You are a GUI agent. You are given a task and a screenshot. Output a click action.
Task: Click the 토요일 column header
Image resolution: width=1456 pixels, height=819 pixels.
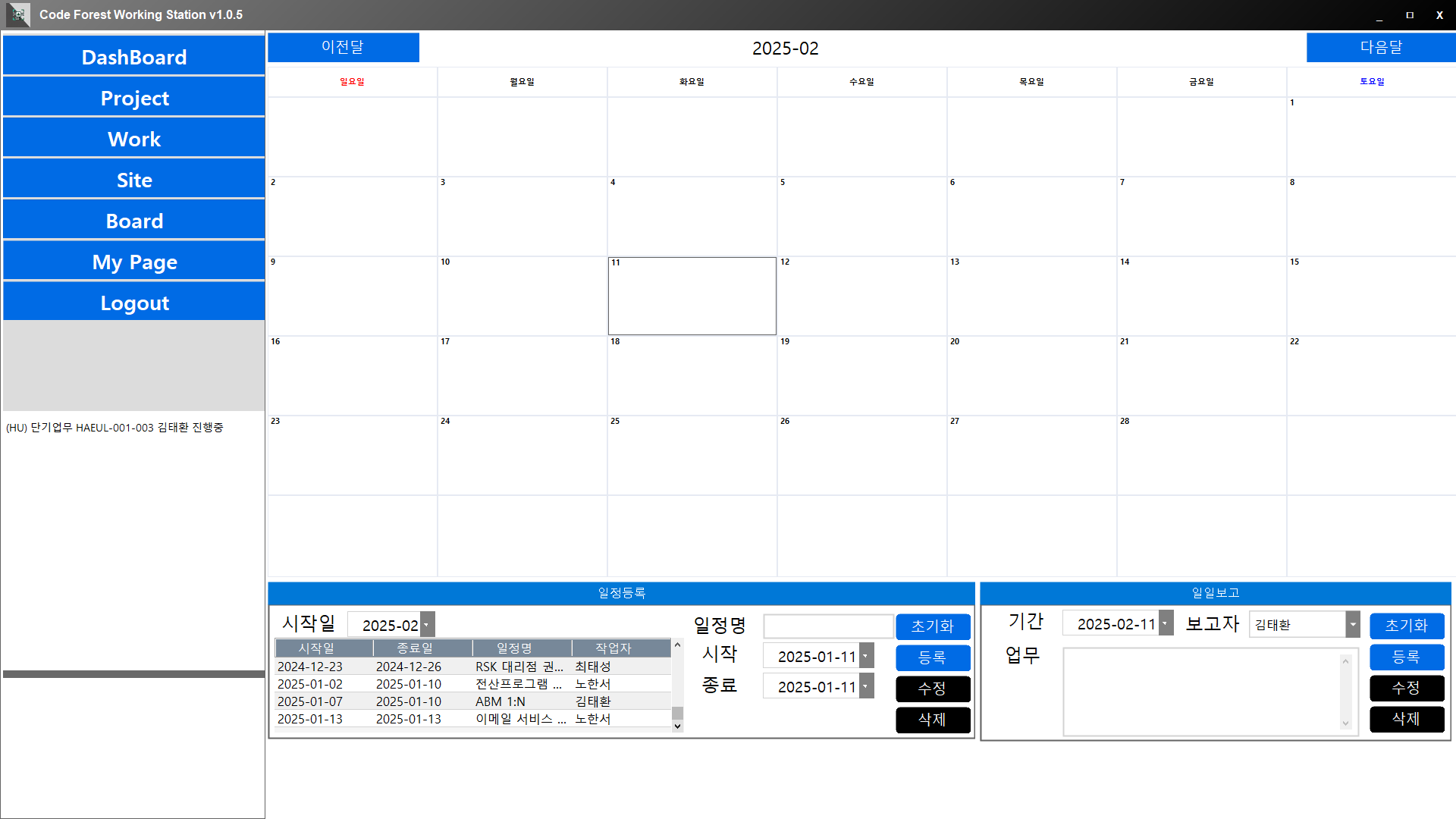[x=1371, y=82]
